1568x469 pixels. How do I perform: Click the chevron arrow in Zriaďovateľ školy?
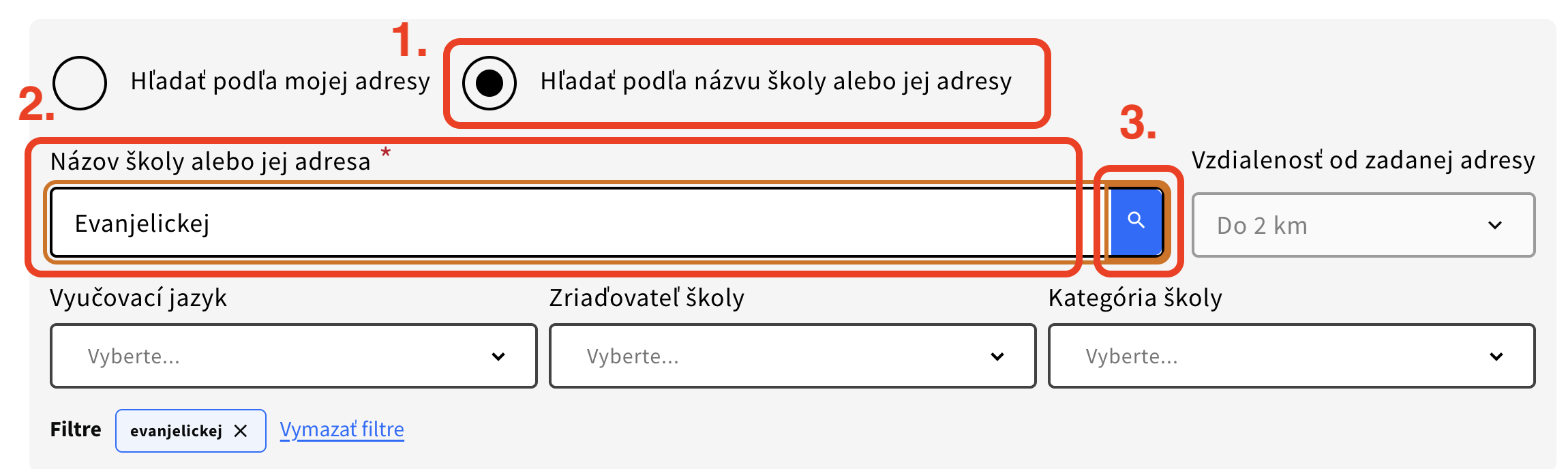pyautogui.click(x=997, y=357)
